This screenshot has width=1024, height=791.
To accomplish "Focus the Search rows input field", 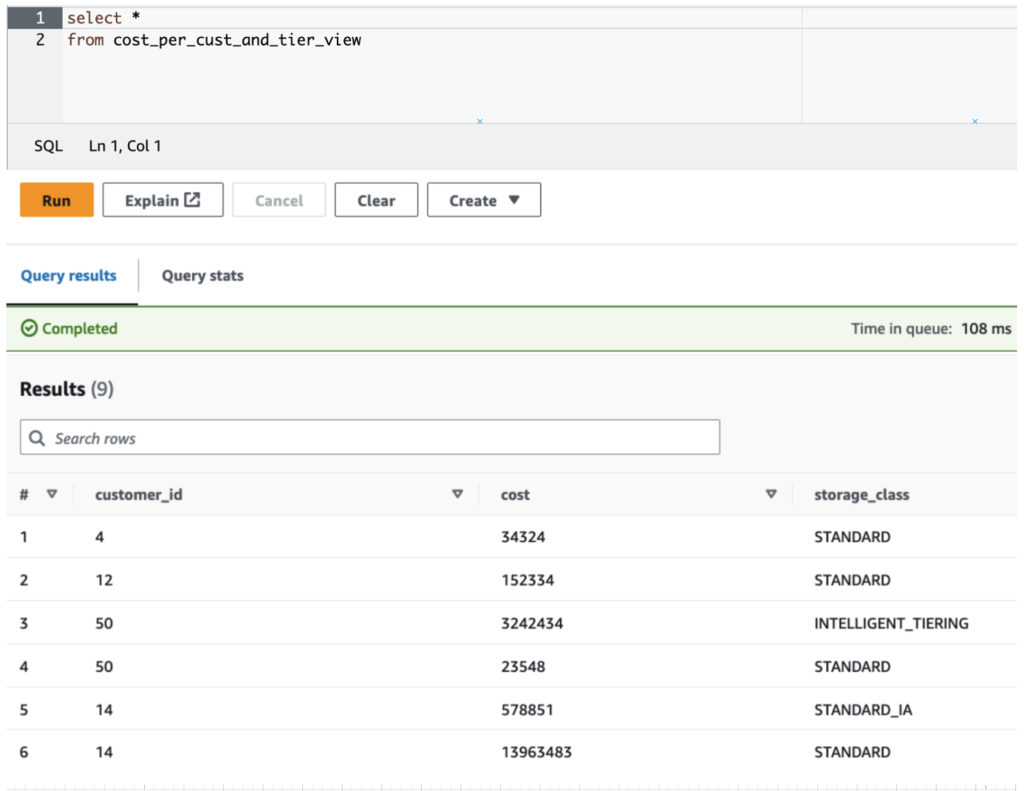I will (x=380, y=438).
